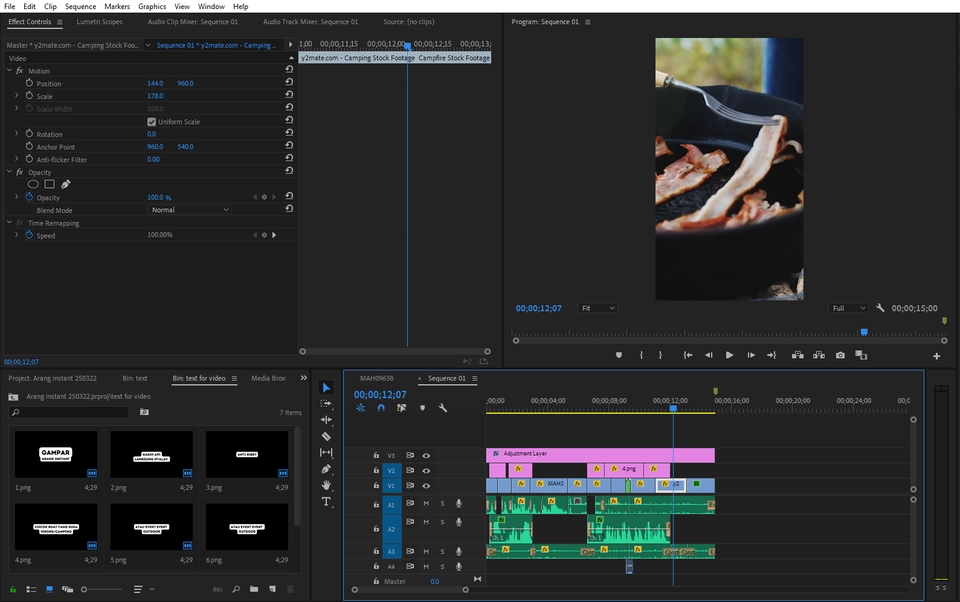Uncheck Uniform Scale in Effect Controls
Screen dimensions: 960x602
pyautogui.click(x=152, y=121)
